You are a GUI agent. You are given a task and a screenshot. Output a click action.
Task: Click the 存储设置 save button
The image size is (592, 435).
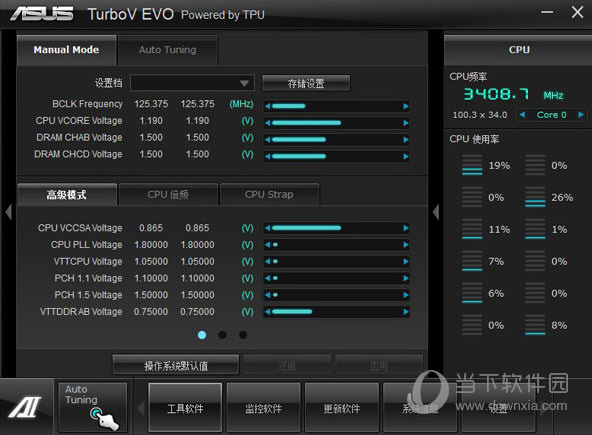tap(306, 83)
